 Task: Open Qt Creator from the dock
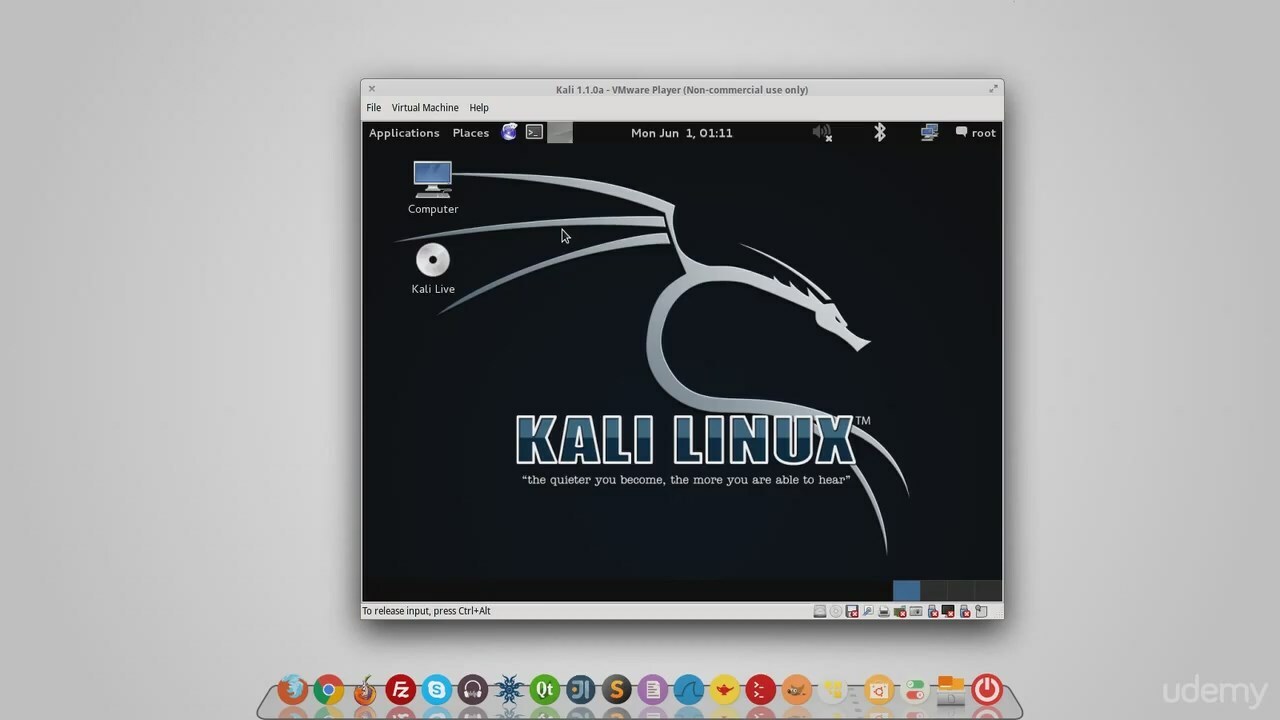[545, 689]
